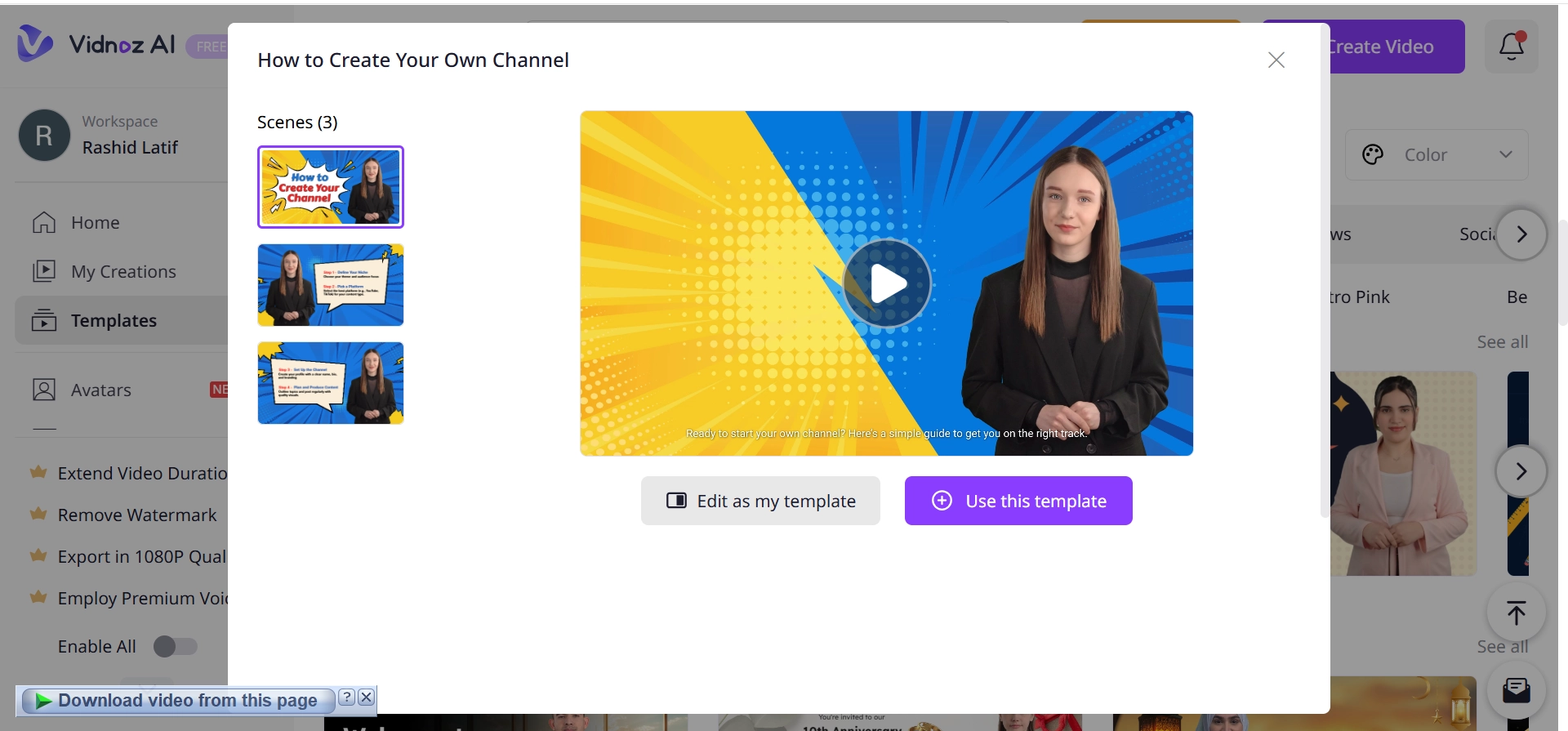The width and height of the screenshot is (1568, 731).
Task: Click Edit as my template button
Action: [x=759, y=501]
